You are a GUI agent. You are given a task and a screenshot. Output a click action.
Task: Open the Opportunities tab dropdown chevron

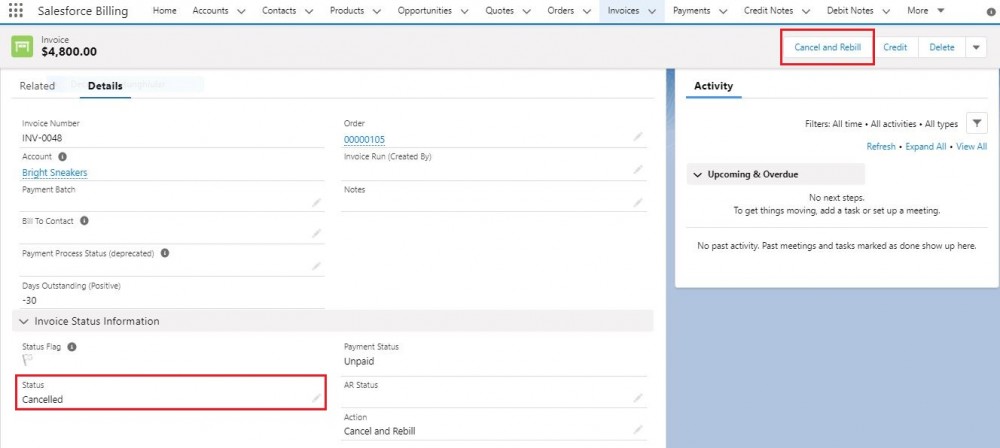tap(464, 11)
